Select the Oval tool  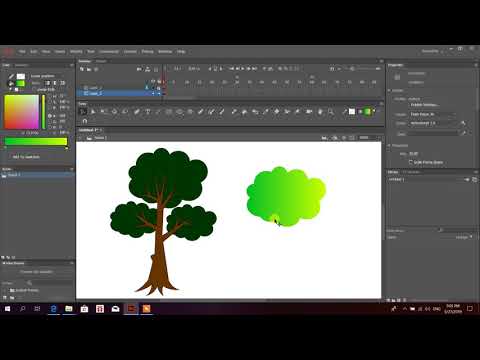coord(180,112)
